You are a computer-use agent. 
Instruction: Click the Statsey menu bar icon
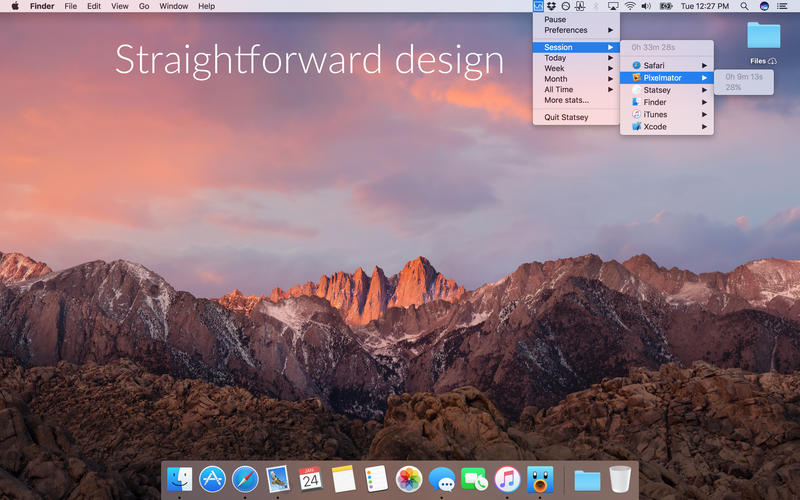point(538,6)
